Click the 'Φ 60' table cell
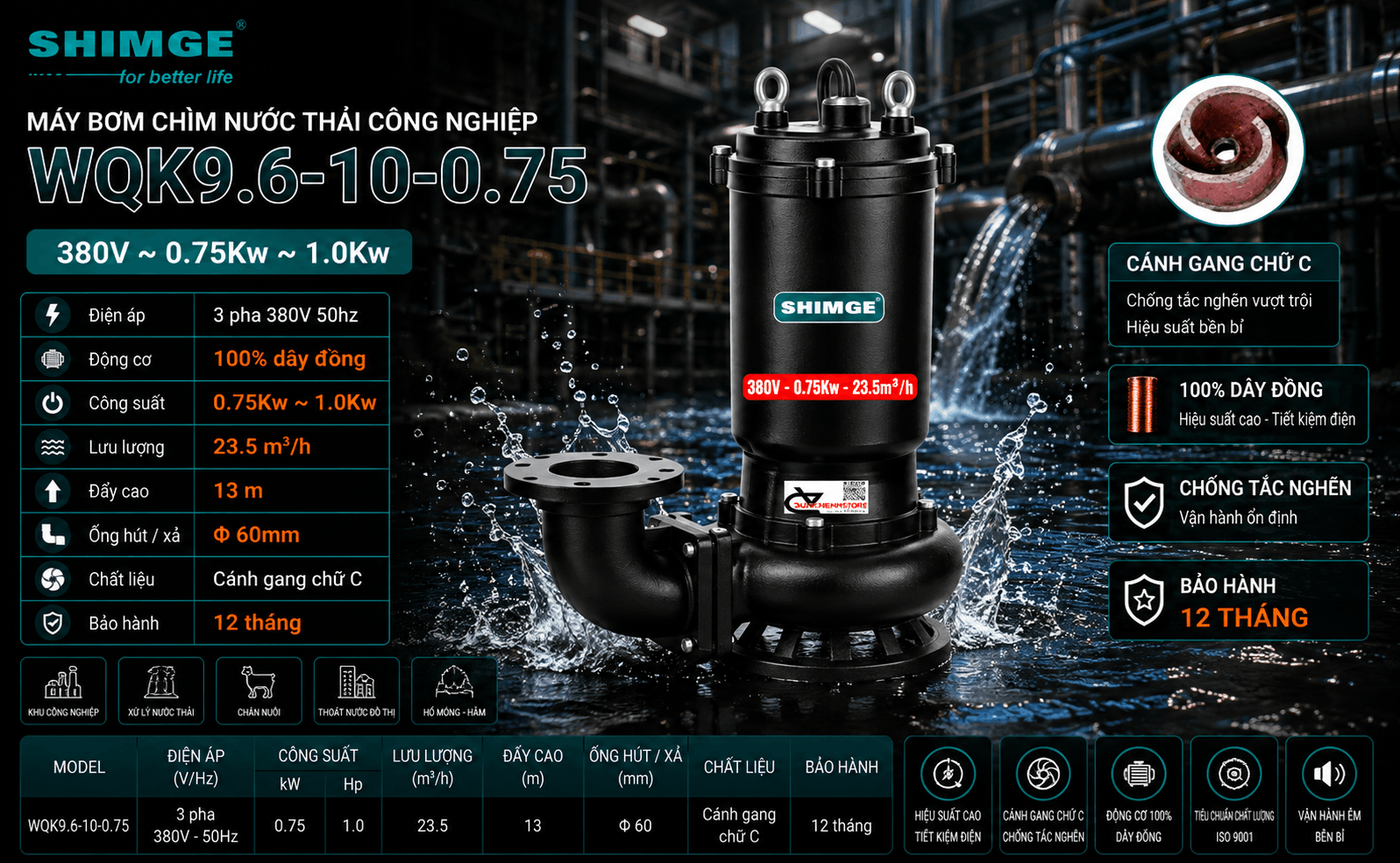The width and height of the screenshot is (1400, 863). (636, 826)
